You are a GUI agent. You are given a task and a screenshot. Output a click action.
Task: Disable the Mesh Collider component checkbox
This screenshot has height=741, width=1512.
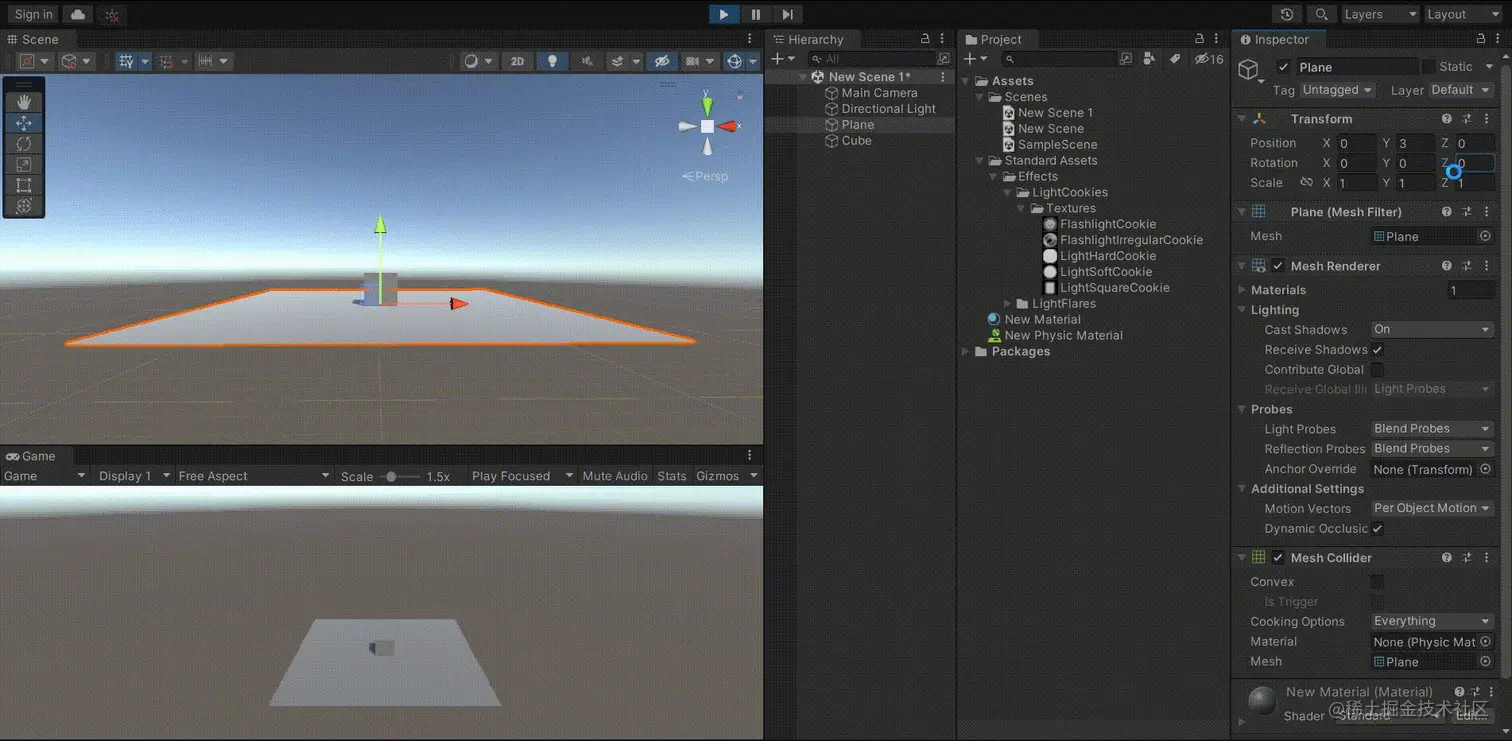coord(1278,558)
